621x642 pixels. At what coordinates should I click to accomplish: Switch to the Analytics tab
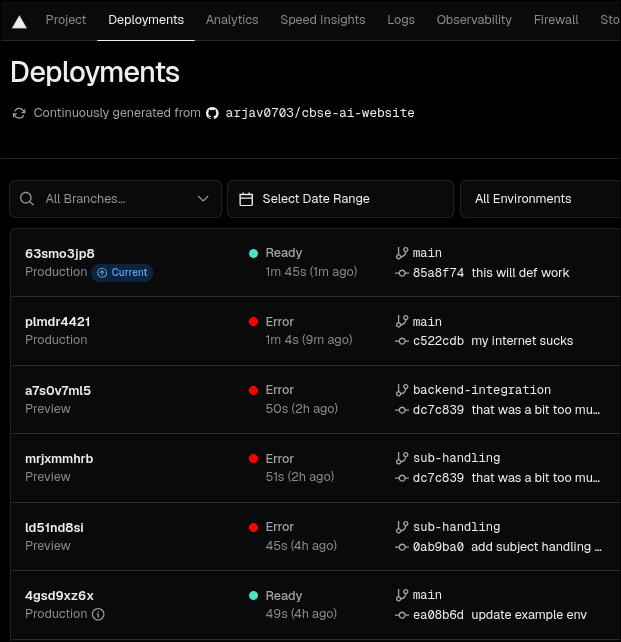[232, 20]
